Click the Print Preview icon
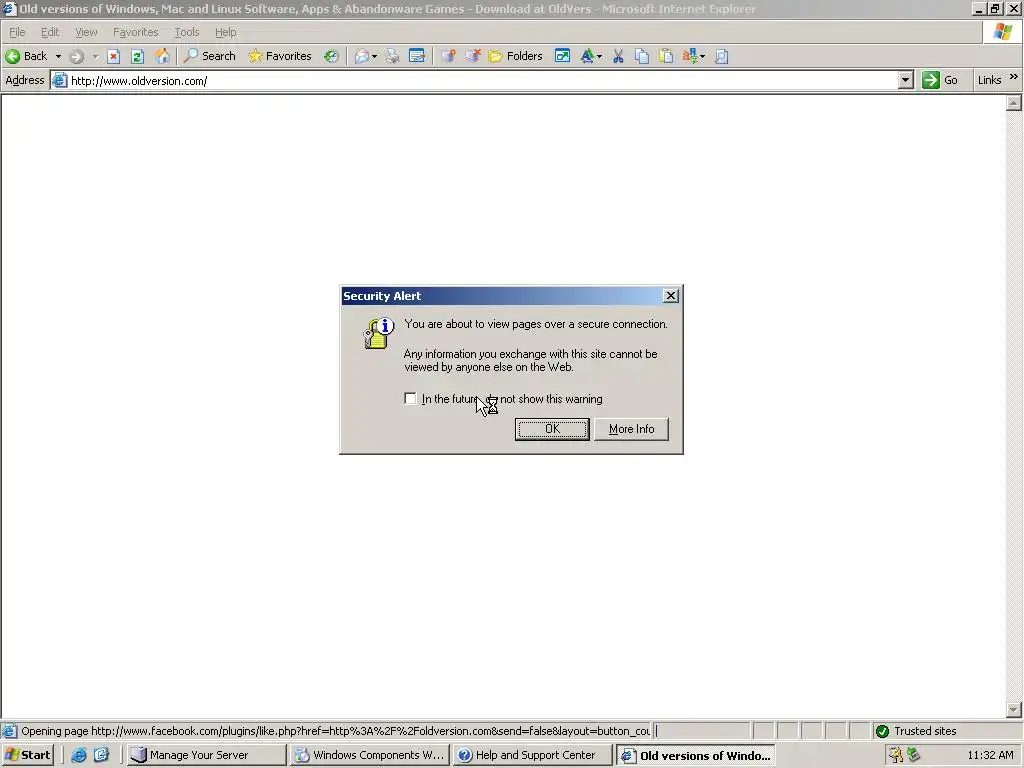Viewport: 1024px width, 768px height. [722, 56]
